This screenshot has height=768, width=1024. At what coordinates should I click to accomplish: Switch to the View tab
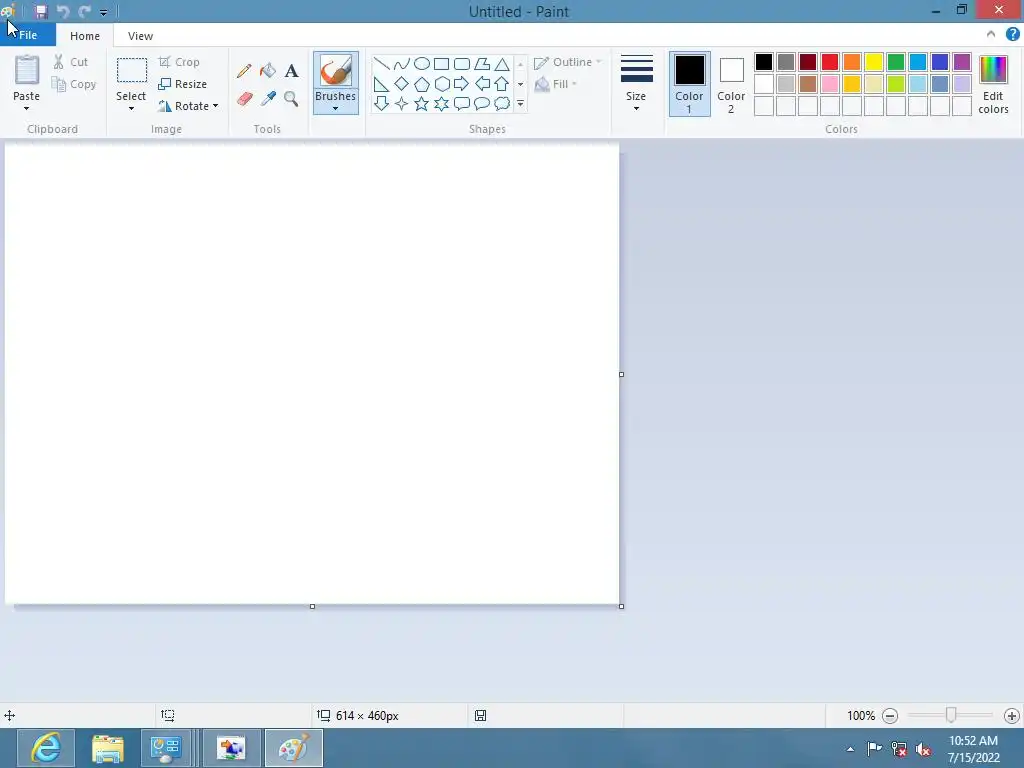click(x=140, y=36)
